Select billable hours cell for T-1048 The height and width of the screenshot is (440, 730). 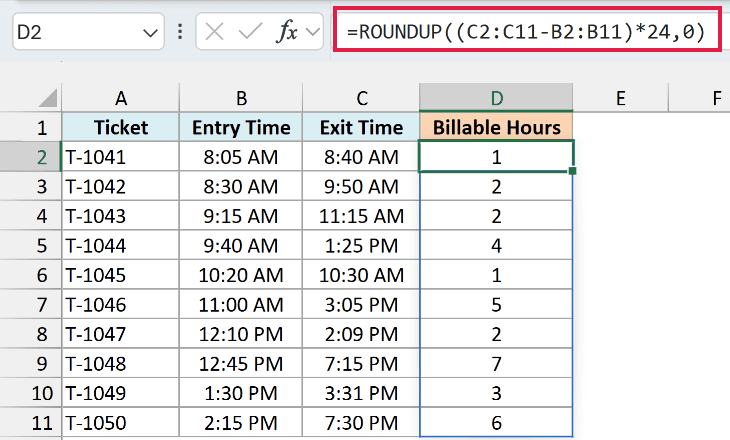click(x=496, y=364)
